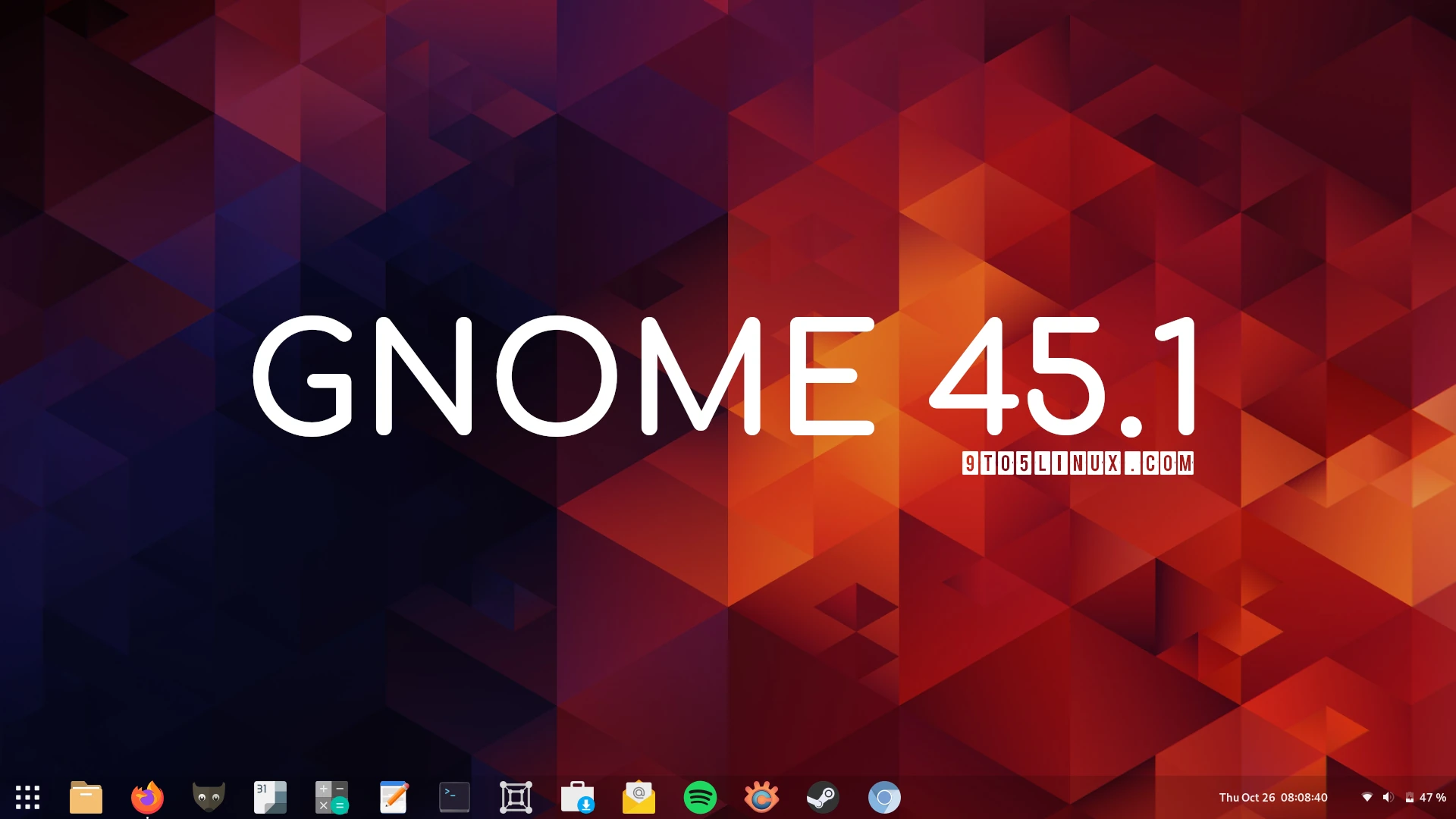Open the XnView image viewer
This screenshot has width=1456, height=819.
click(762, 797)
